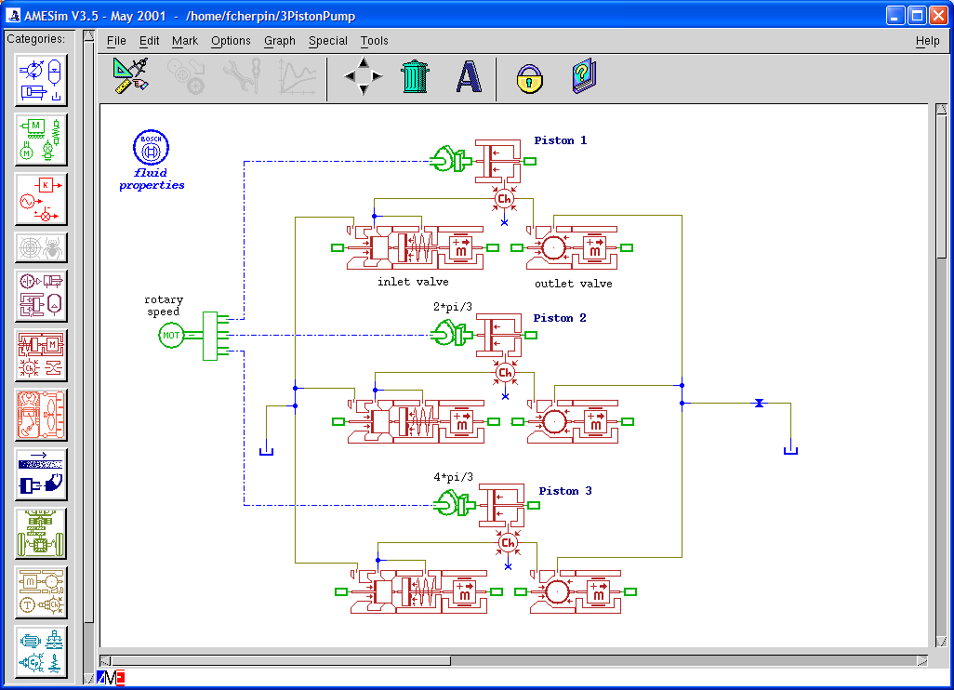Open the Help menu
This screenshot has width=954, height=690.
point(927,41)
